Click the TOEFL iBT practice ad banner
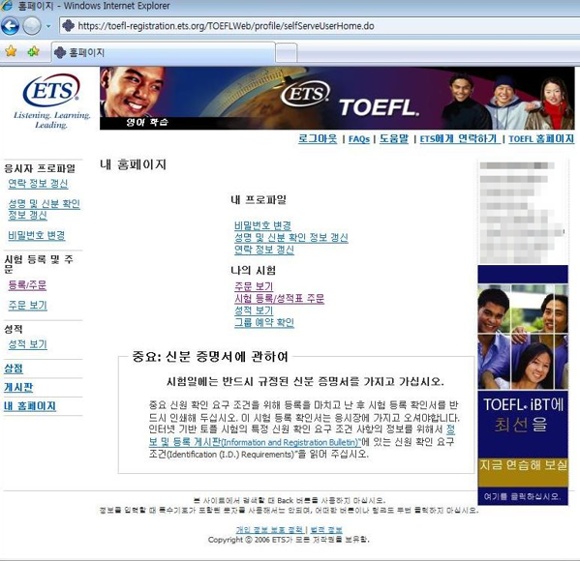 click(x=523, y=385)
